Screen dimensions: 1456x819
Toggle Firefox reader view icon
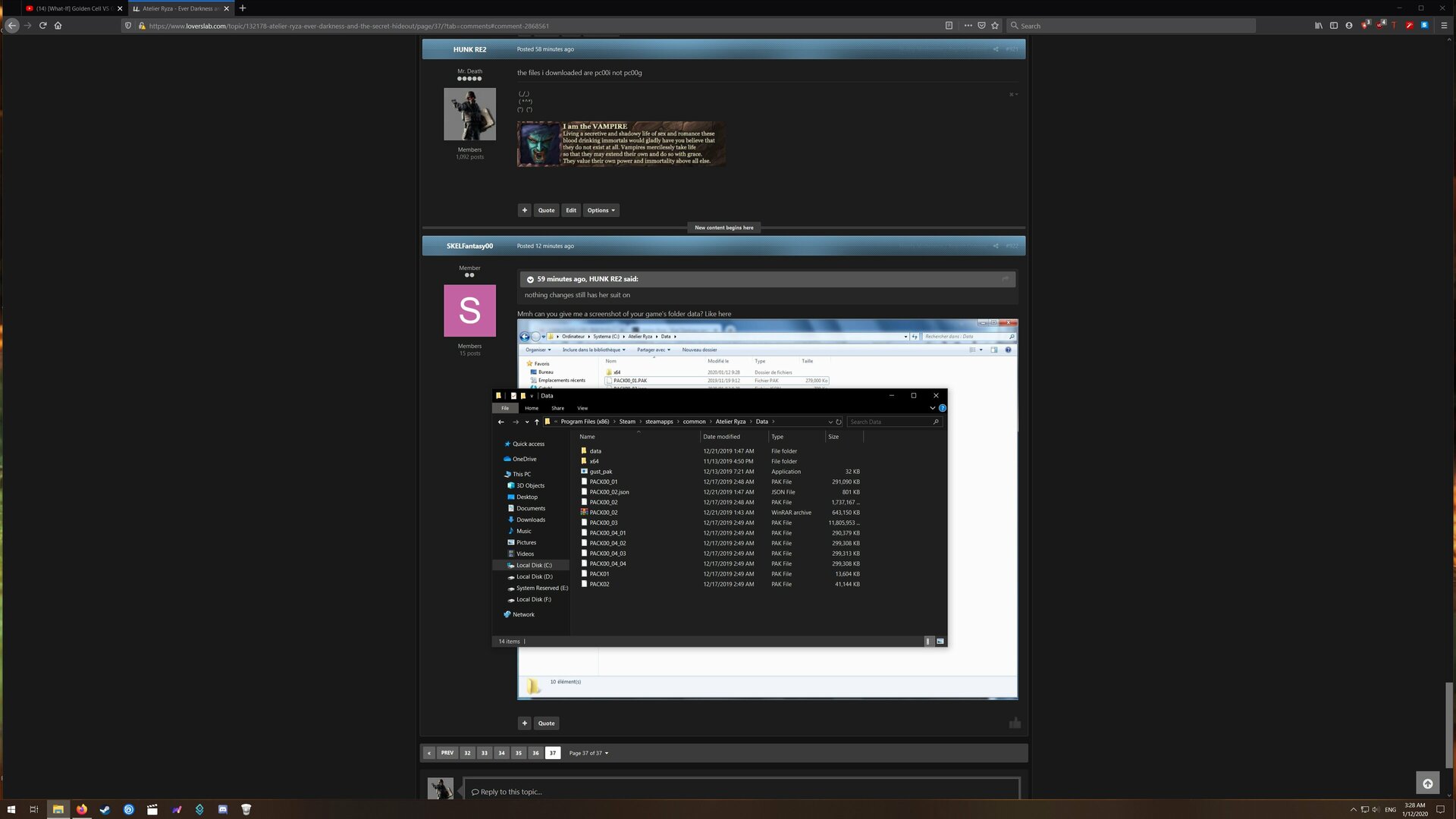(x=949, y=25)
